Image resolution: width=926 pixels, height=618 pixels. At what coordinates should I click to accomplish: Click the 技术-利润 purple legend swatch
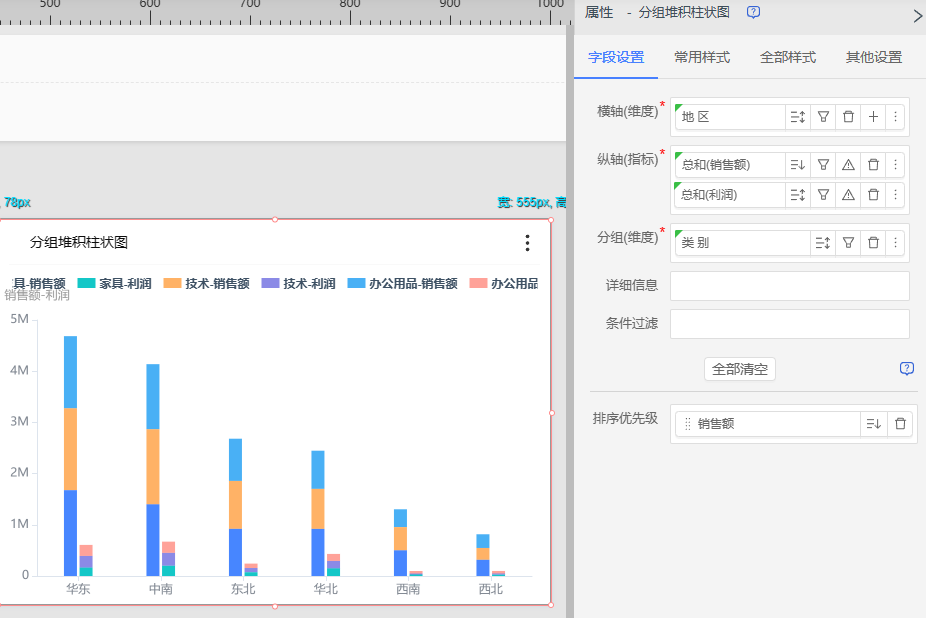pos(270,284)
